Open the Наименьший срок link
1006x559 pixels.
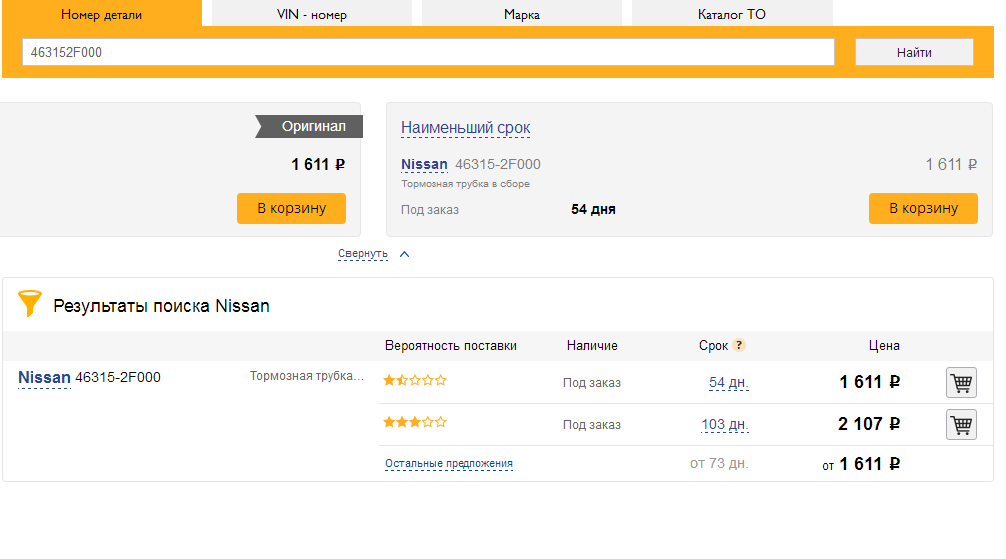(465, 128)
